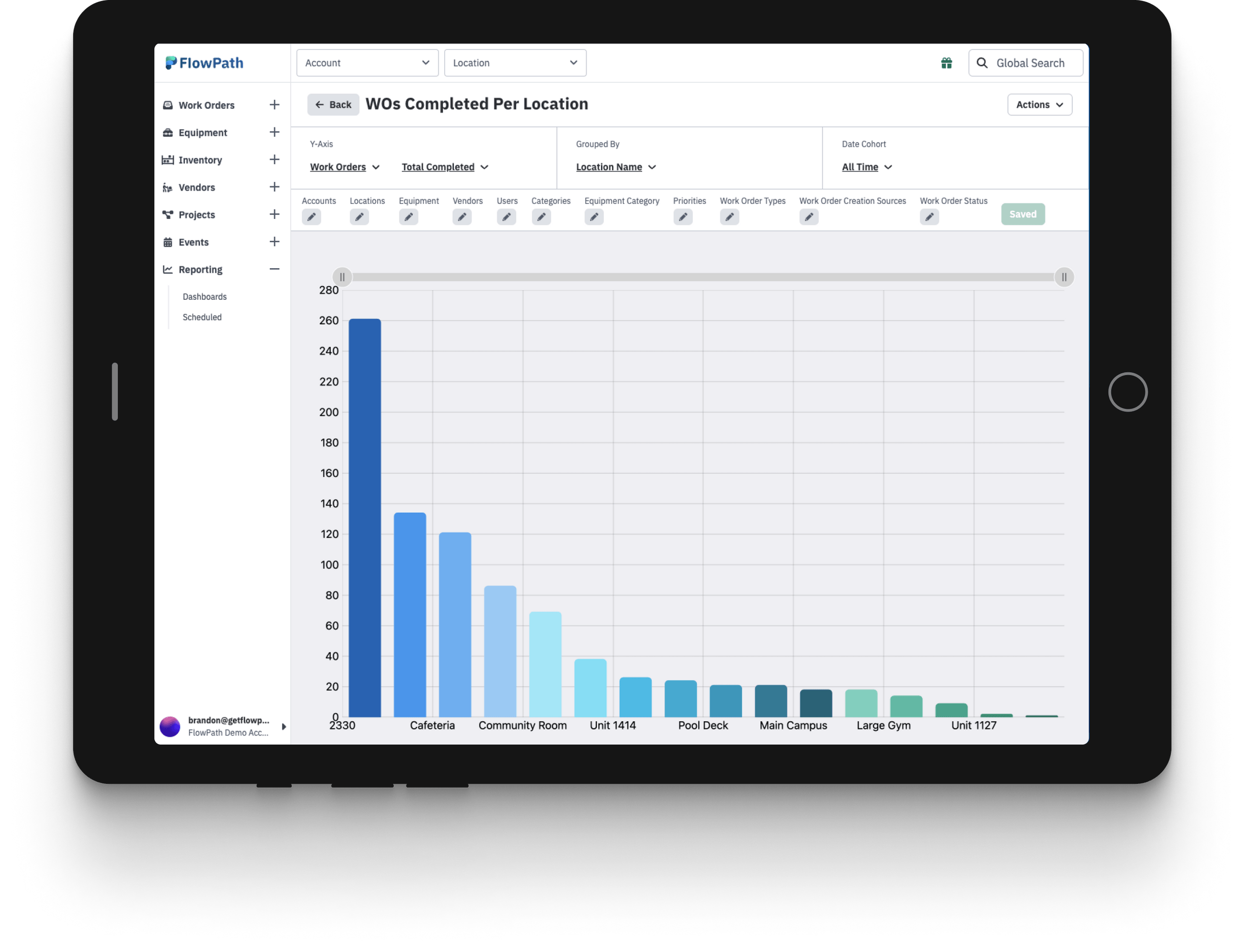The width and height of the screenshot is (1245, 952).
Task: Edit the Equipment filter pencil icon
Action: click(x=408, y=216)
